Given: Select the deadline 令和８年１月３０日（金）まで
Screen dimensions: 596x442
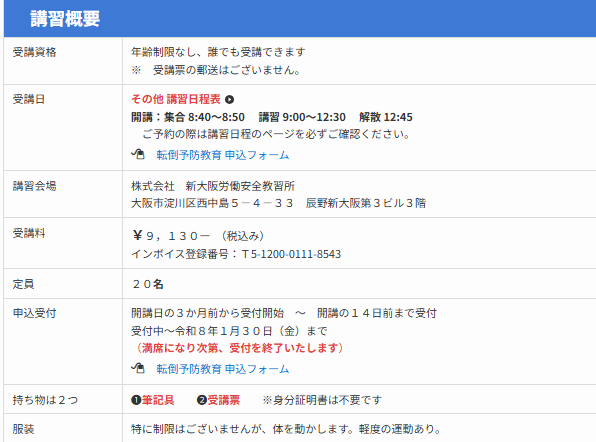Looking at the screenshot, I should [251, 331].
